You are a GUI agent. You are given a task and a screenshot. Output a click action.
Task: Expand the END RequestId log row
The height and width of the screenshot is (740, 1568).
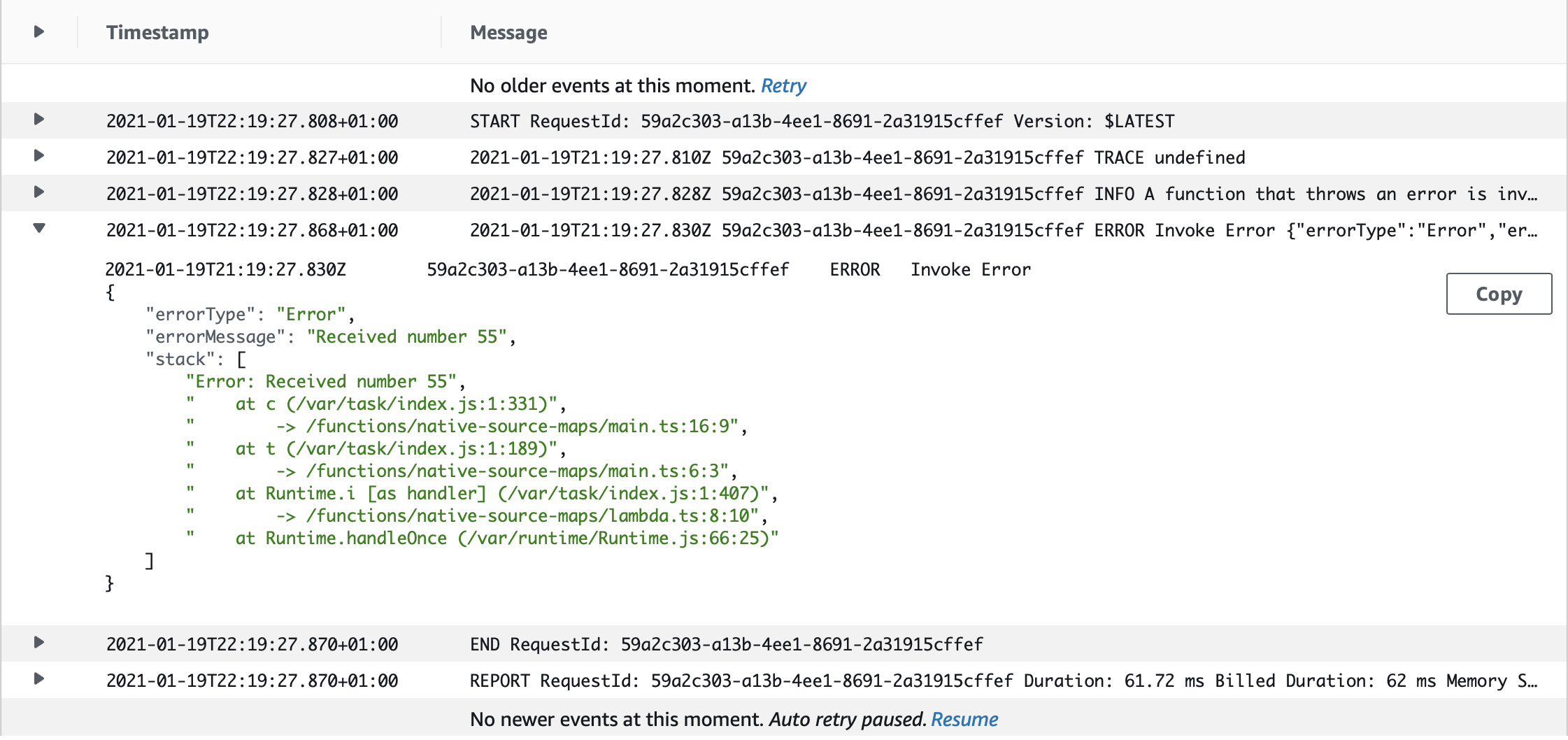pyautogui.click(x=39, y=643)
